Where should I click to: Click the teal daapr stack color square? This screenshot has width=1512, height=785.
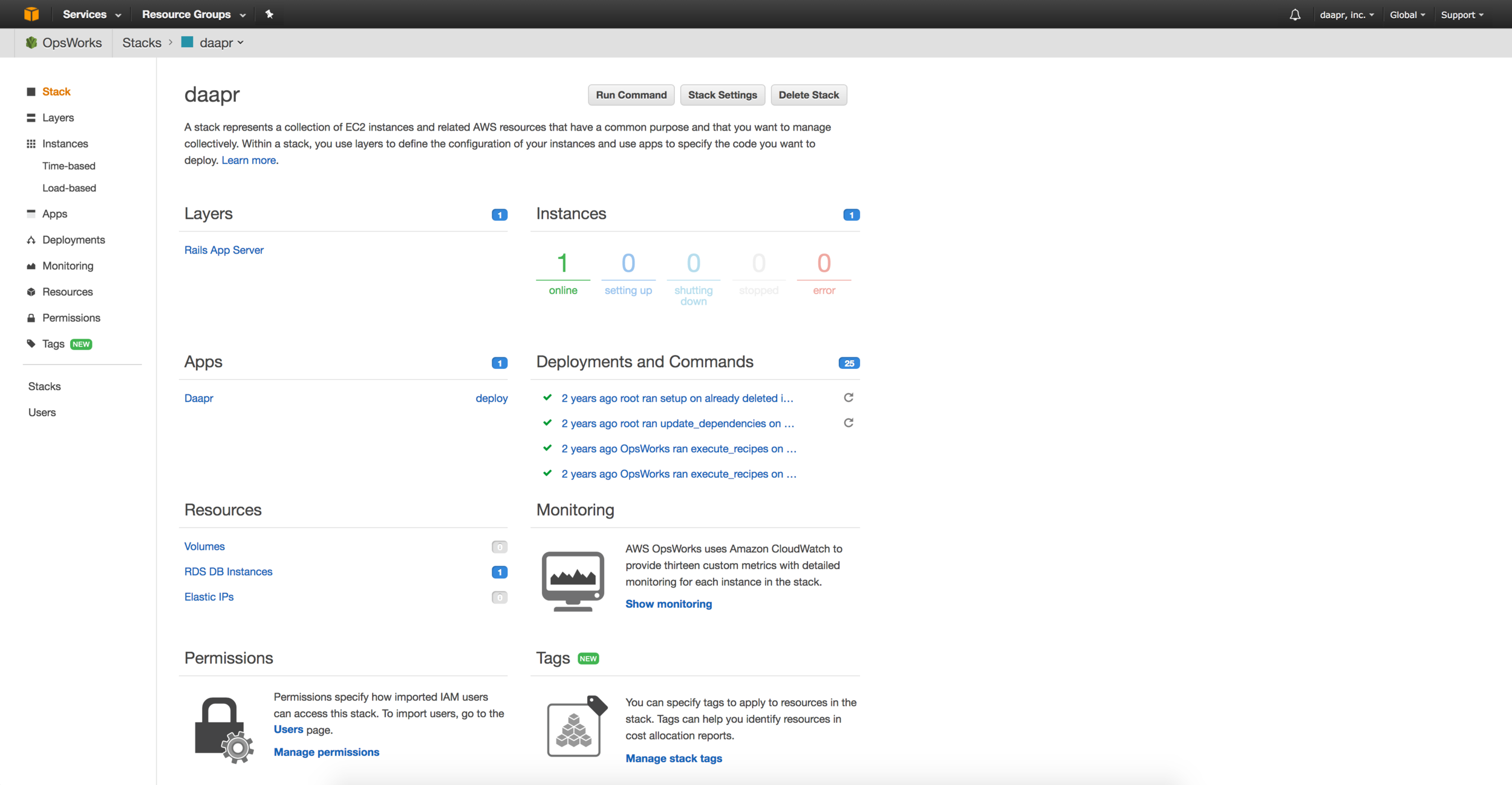click(x=187, y=42)
